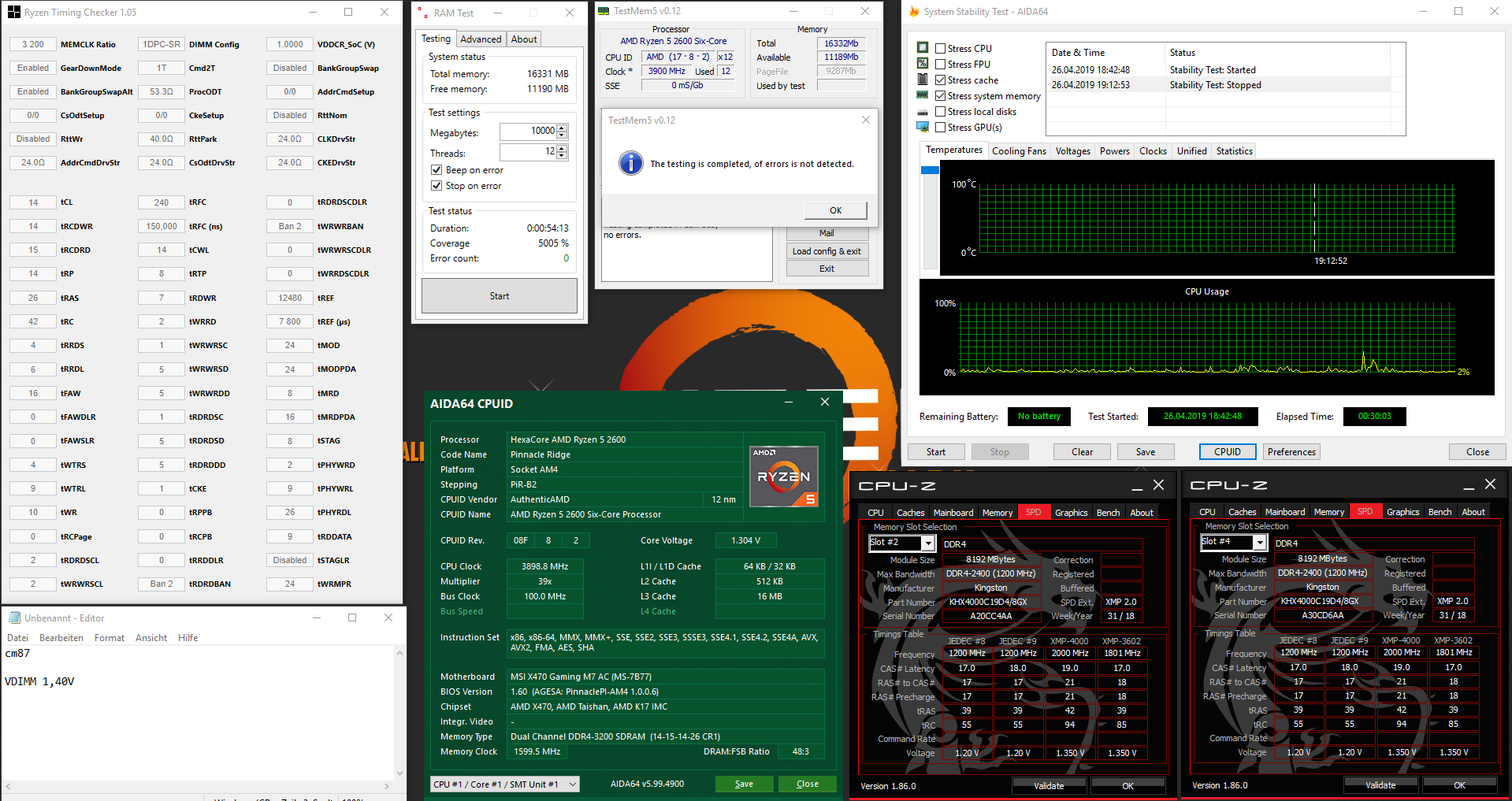This screenshot has width=1512, height=801.
Task: Click the CPU chip icon beside Stress CPU
Action: tap(923, 48)
